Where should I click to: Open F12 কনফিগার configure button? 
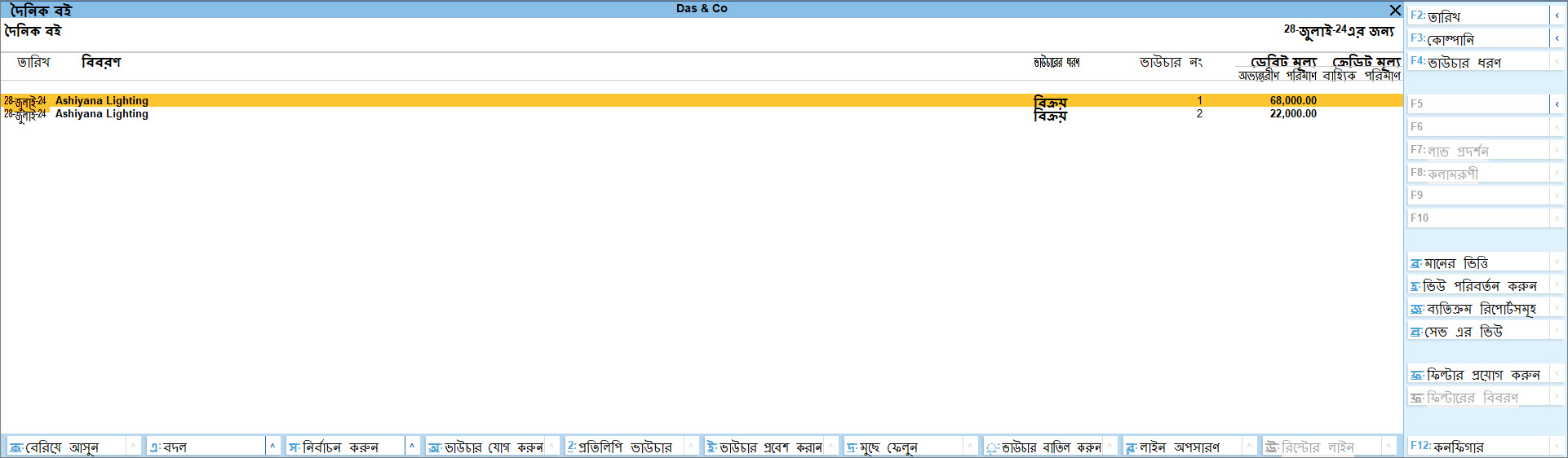coord(1477,446)
